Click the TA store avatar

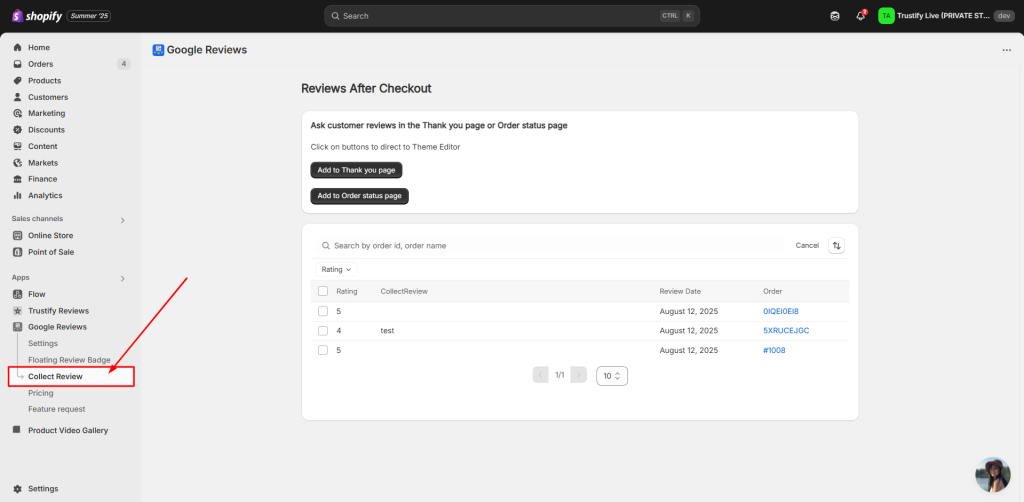(886, 16)
